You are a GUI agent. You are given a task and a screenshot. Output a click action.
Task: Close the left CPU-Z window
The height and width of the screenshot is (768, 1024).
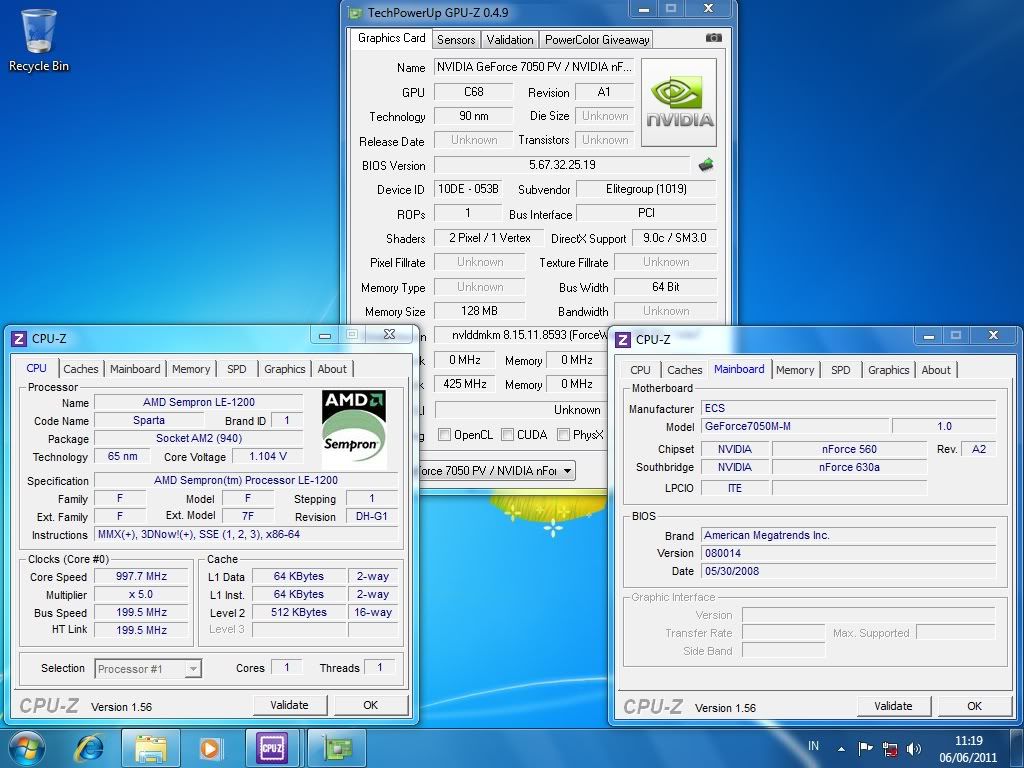(x=390, y=334)
